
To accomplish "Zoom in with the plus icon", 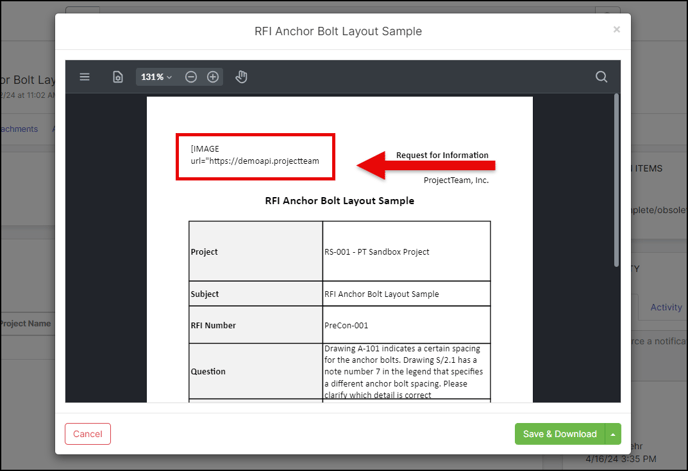I will 213,77.
